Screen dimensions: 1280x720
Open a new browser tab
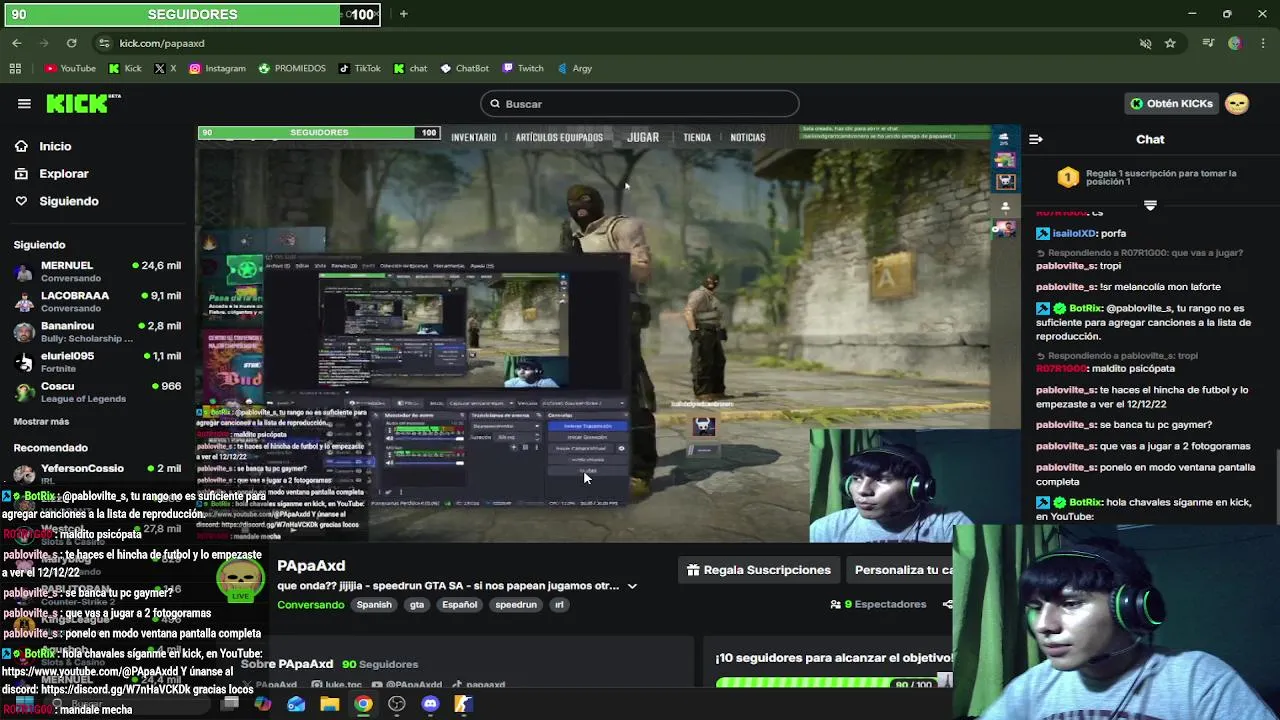(x=403, y=14)
